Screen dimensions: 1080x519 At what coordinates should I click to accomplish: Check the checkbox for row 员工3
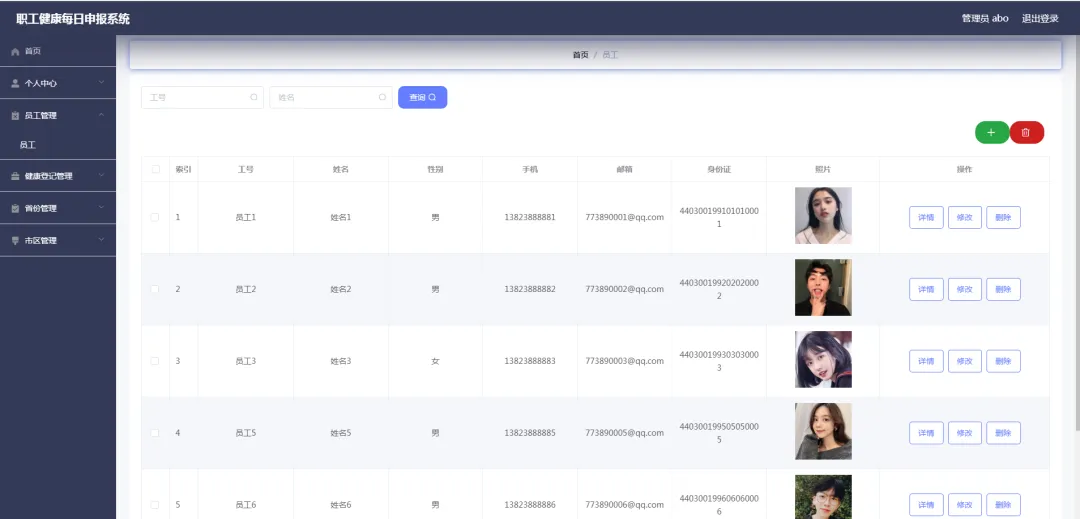click(155, 361)
